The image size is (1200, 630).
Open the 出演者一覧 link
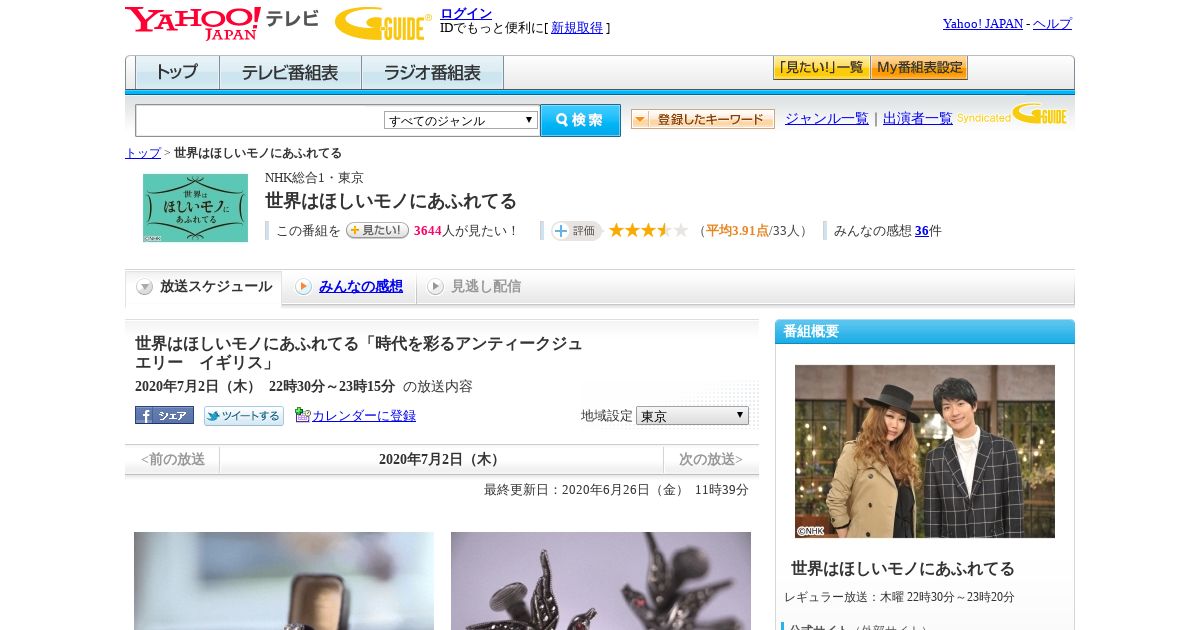(917, 118)
